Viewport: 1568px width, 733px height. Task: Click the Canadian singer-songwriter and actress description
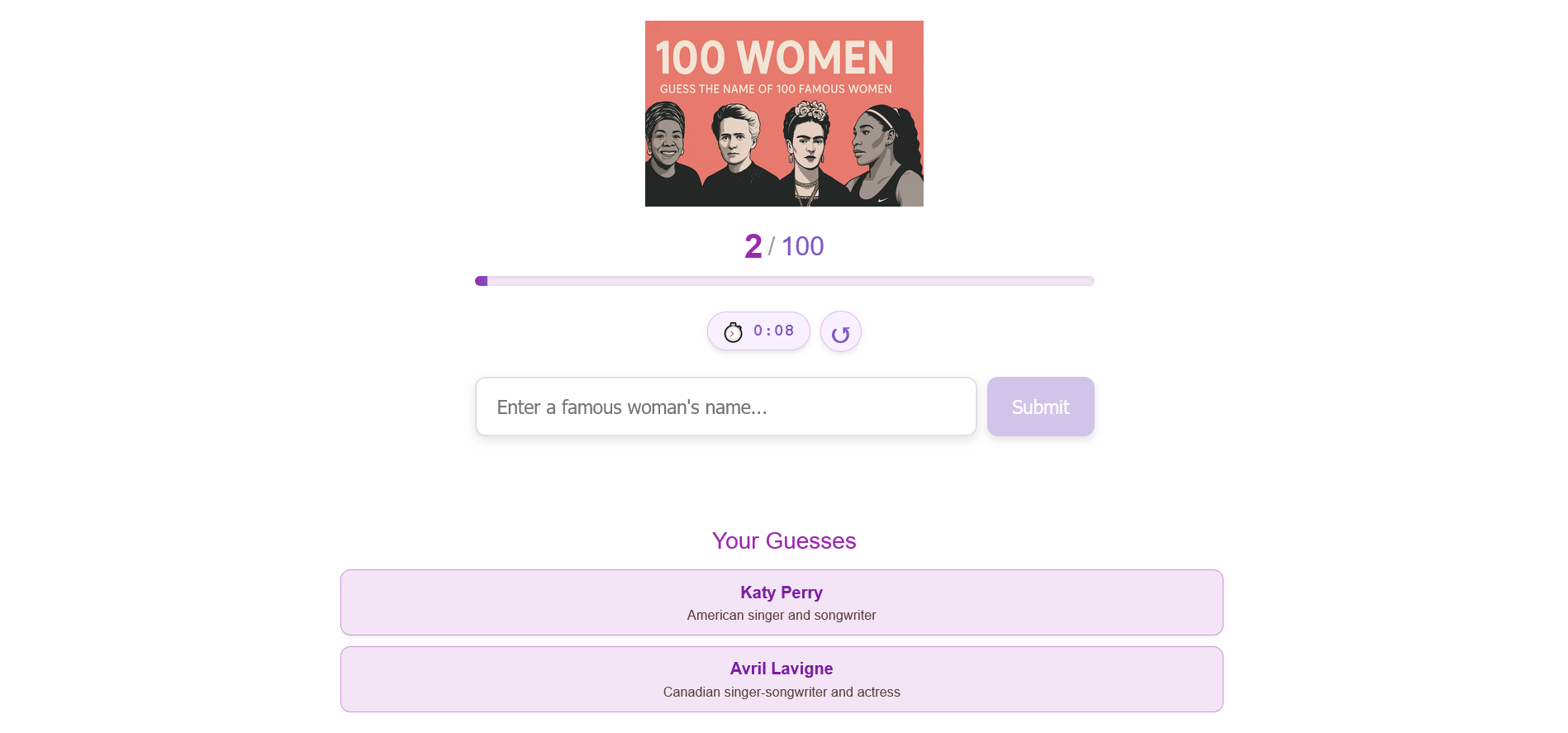coord(781,692)
